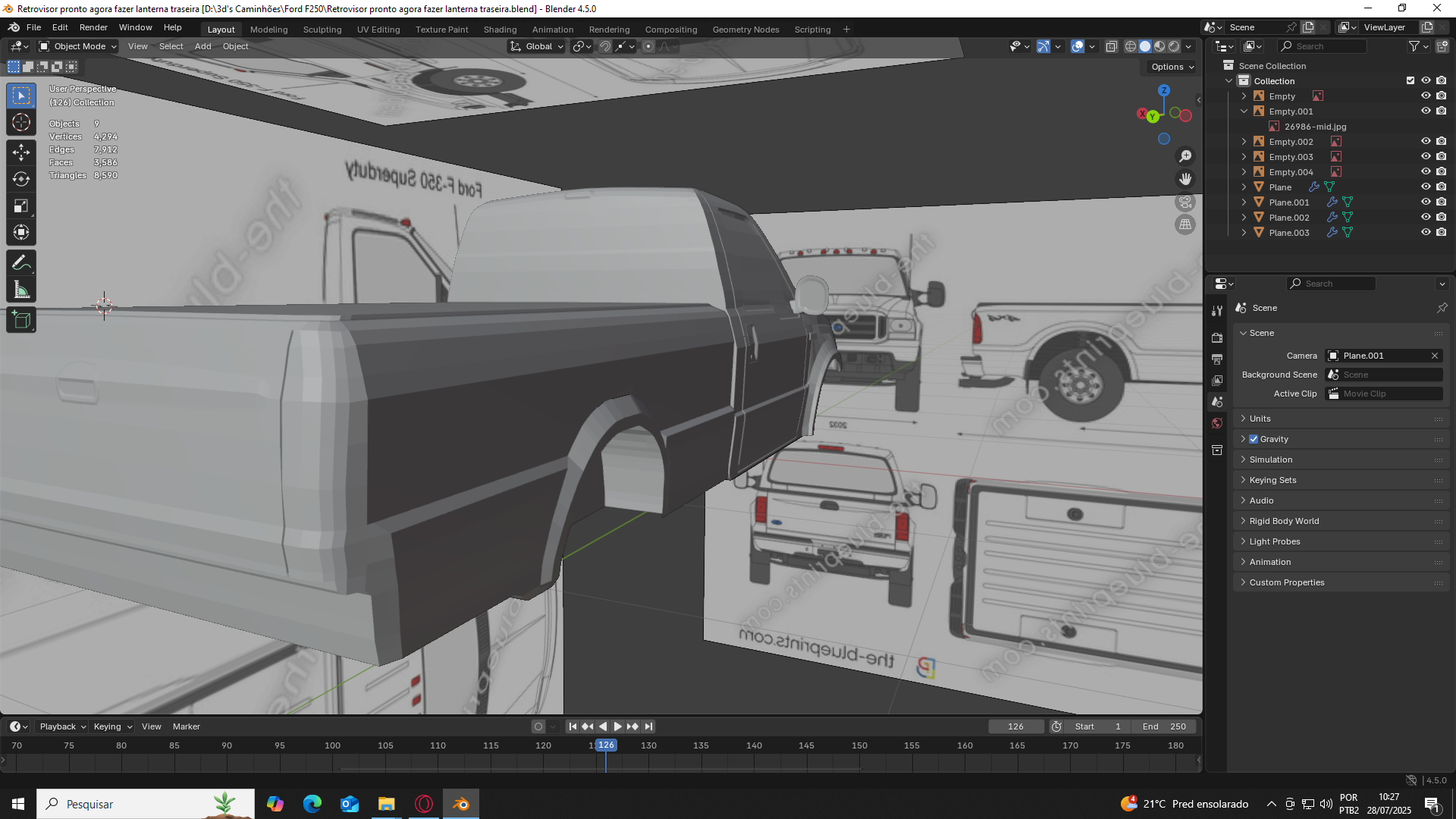Viewport: 1456px width, 819px height.
Task: Select the Rotate tool
Action: click(21, 179)
